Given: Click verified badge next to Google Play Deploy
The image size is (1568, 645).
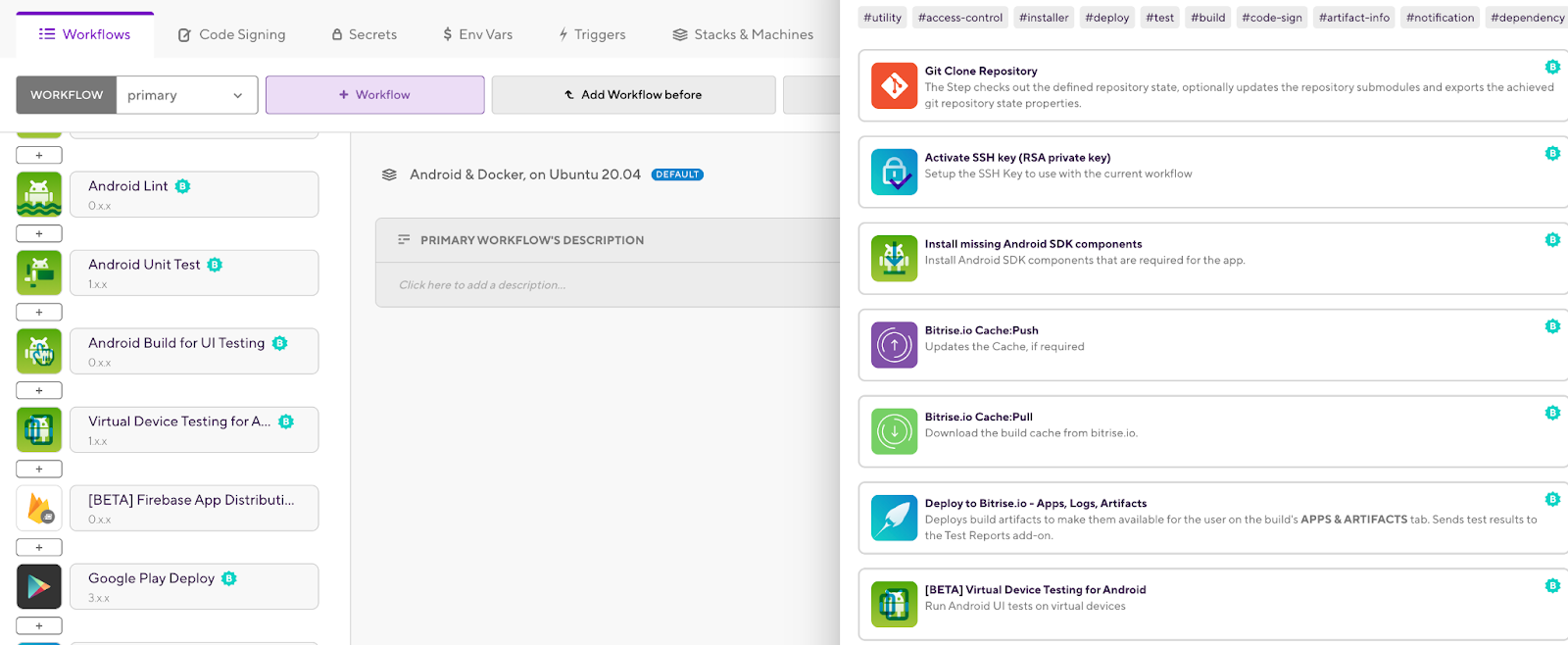Looking at the screenshot, I should click(229, 578).
